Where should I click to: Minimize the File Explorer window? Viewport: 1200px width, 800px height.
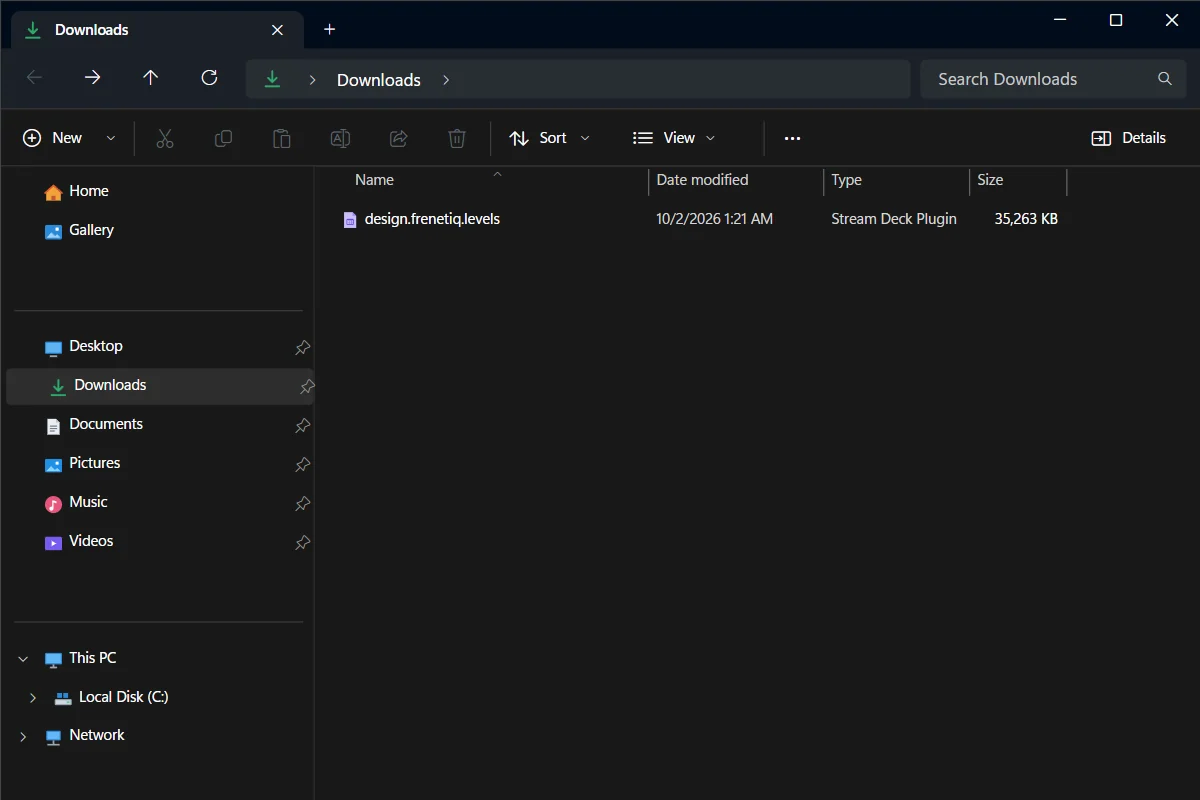[x=1062, y=20]
